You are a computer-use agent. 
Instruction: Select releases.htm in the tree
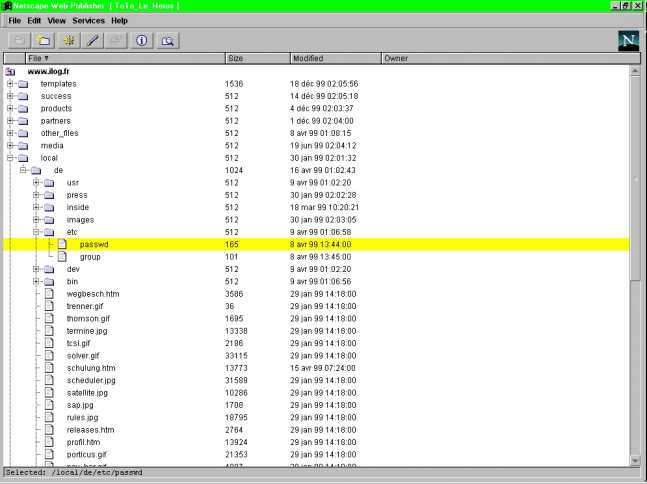click(x=90, y=430)
